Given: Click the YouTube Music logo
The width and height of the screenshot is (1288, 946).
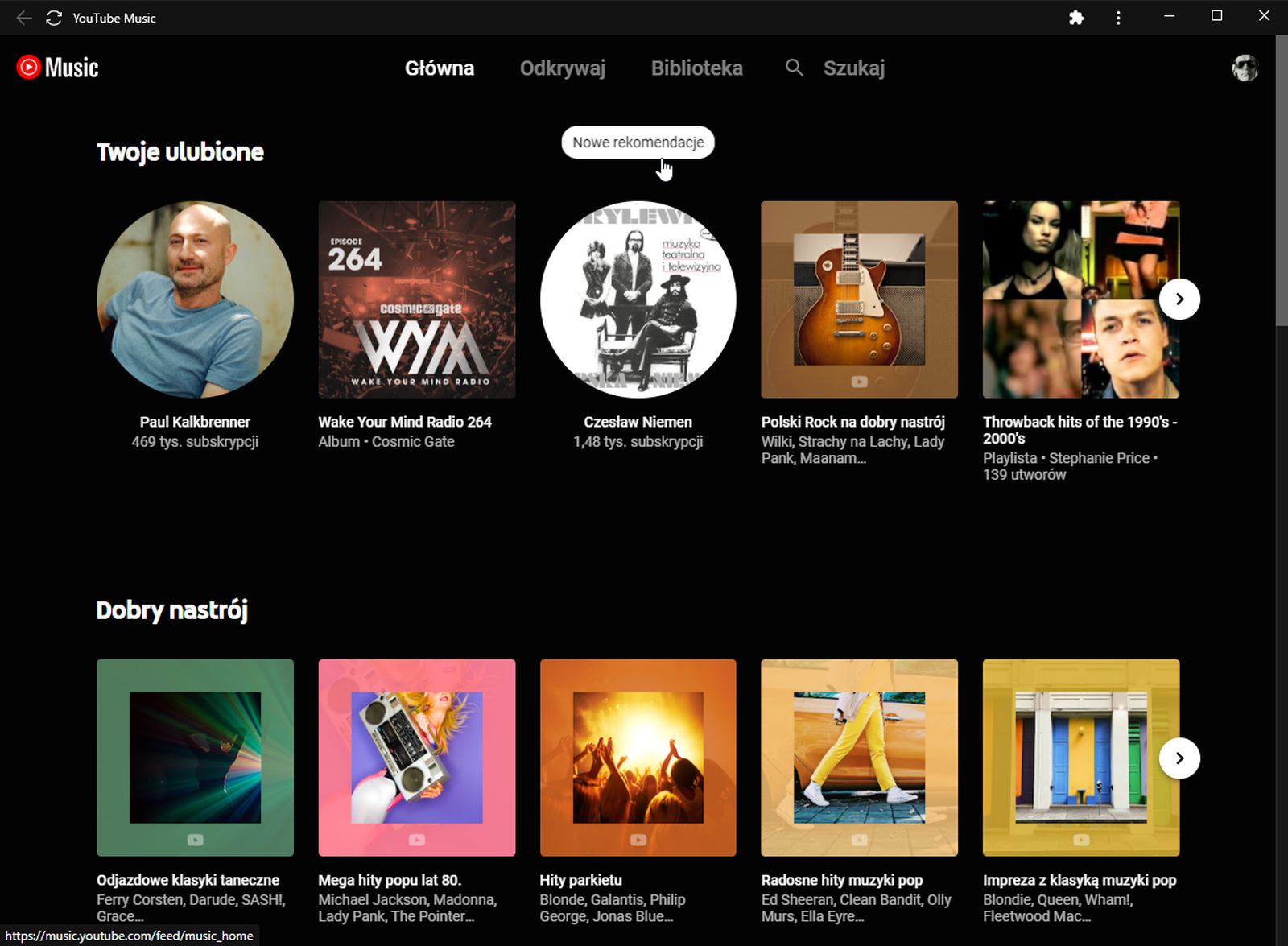Looking at the screenshot, I should [57, 68].
